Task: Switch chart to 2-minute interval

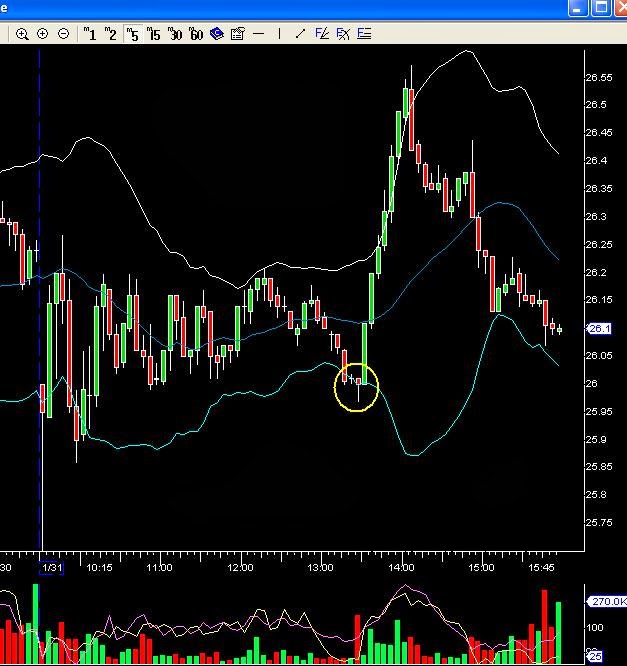Action: tap(110, 34)
